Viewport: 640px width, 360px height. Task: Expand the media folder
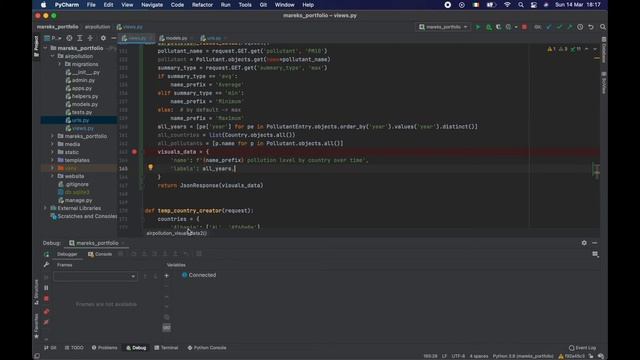(x=53, y=144)
